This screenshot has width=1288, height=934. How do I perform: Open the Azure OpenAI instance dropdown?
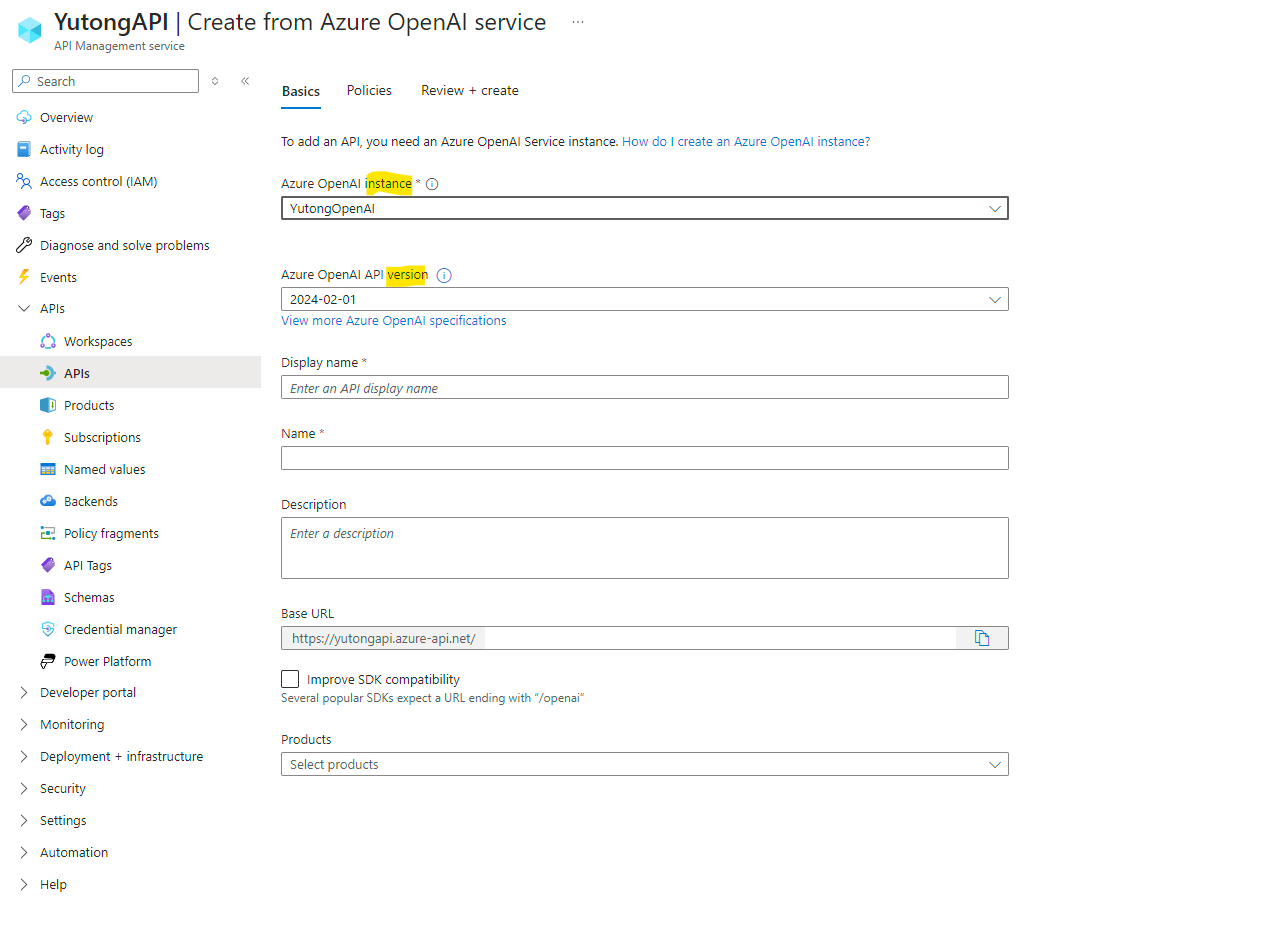coord(645,208)
